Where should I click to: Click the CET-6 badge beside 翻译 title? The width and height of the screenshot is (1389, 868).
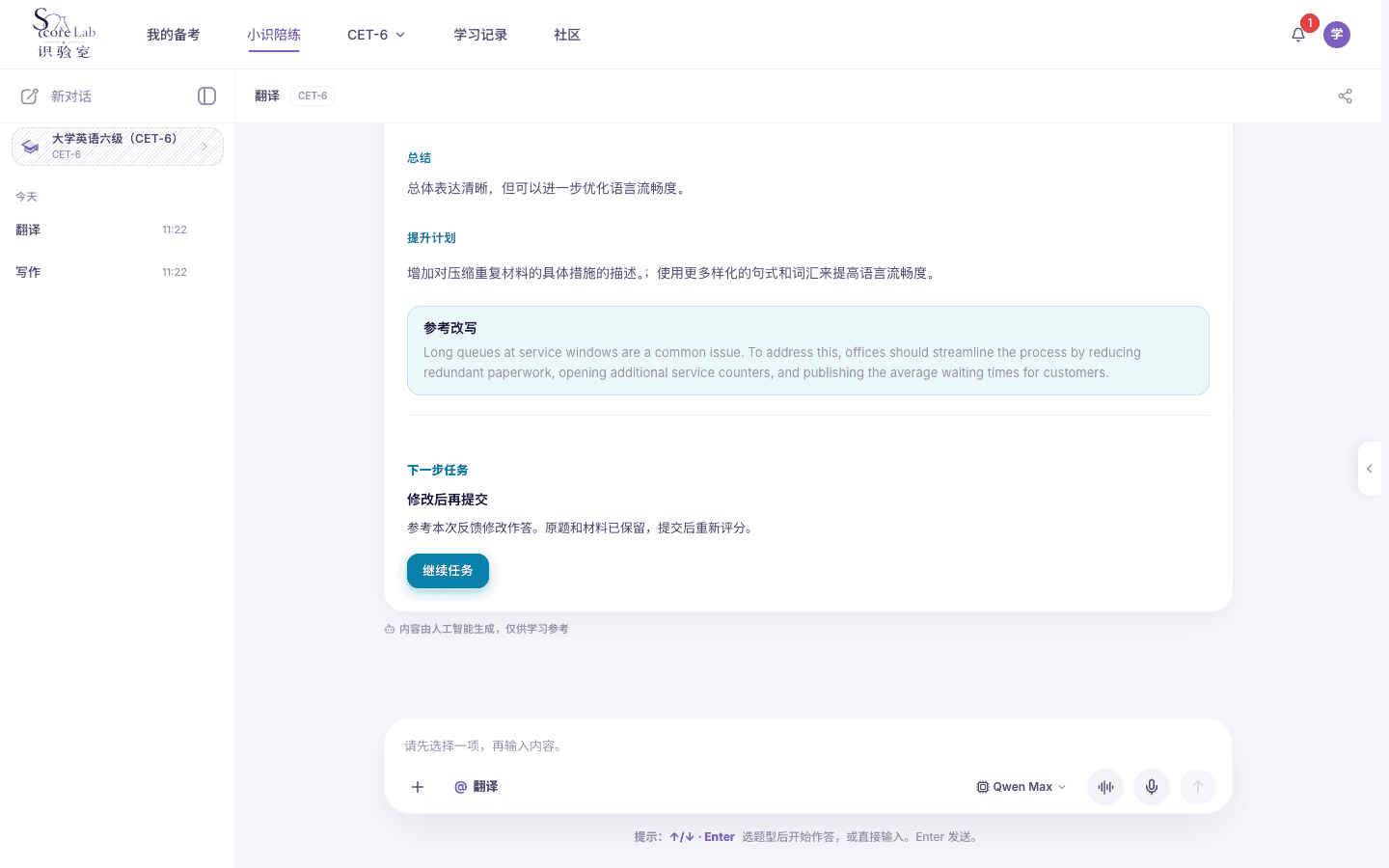coord(313,95)
